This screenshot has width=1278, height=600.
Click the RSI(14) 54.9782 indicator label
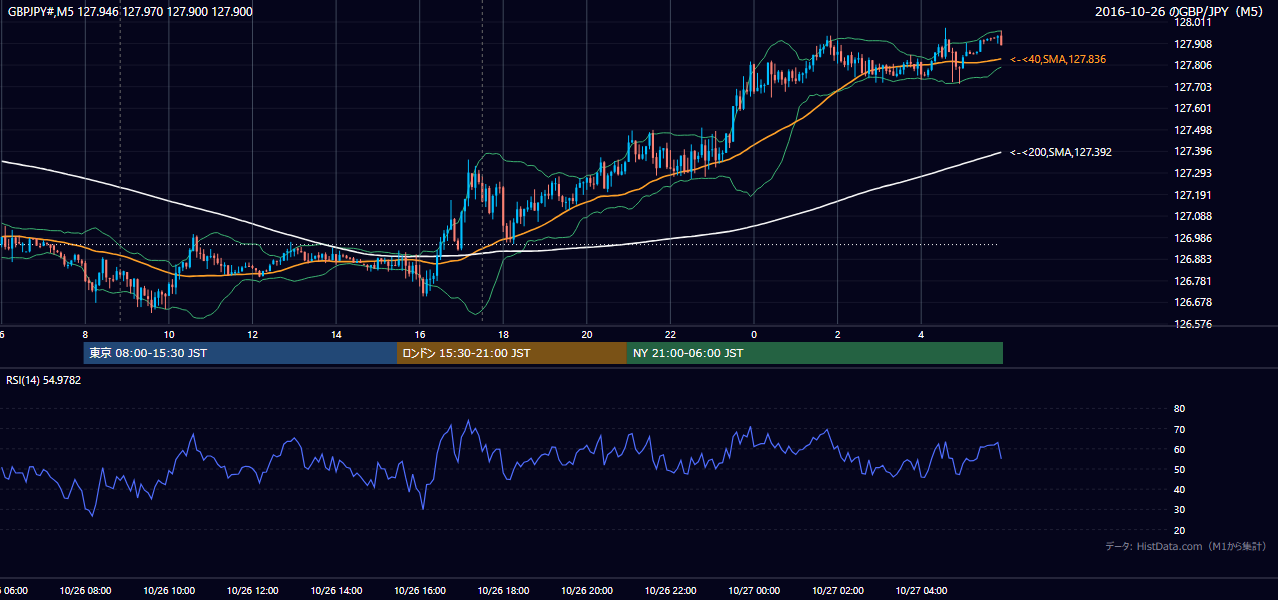[44, 380]
